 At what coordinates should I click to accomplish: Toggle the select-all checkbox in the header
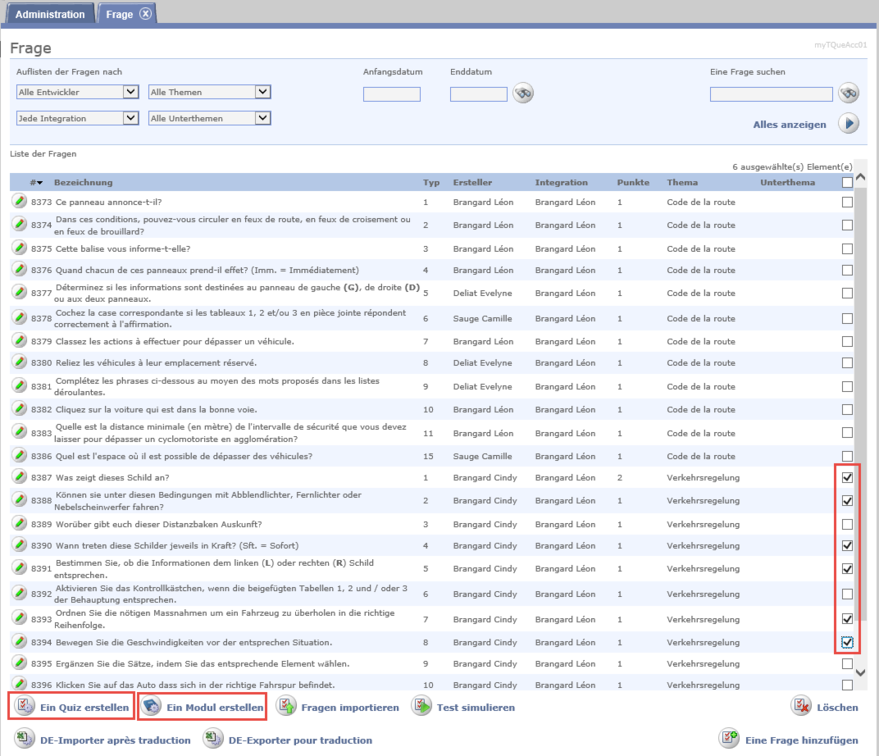(847, 183)
